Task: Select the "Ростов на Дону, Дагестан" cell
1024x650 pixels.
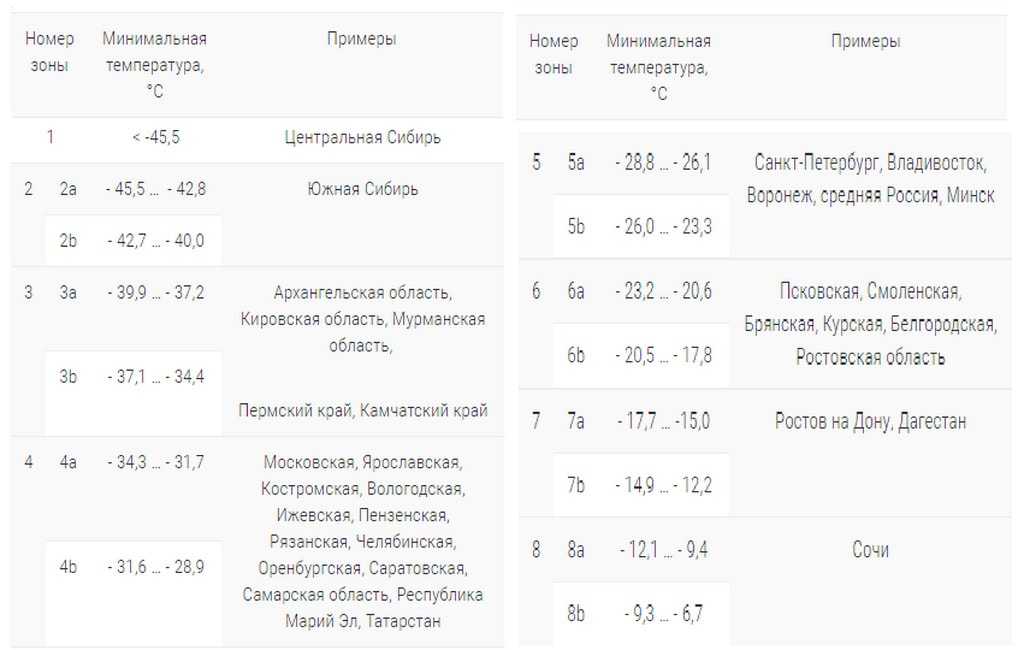Action: pos(870,421)
